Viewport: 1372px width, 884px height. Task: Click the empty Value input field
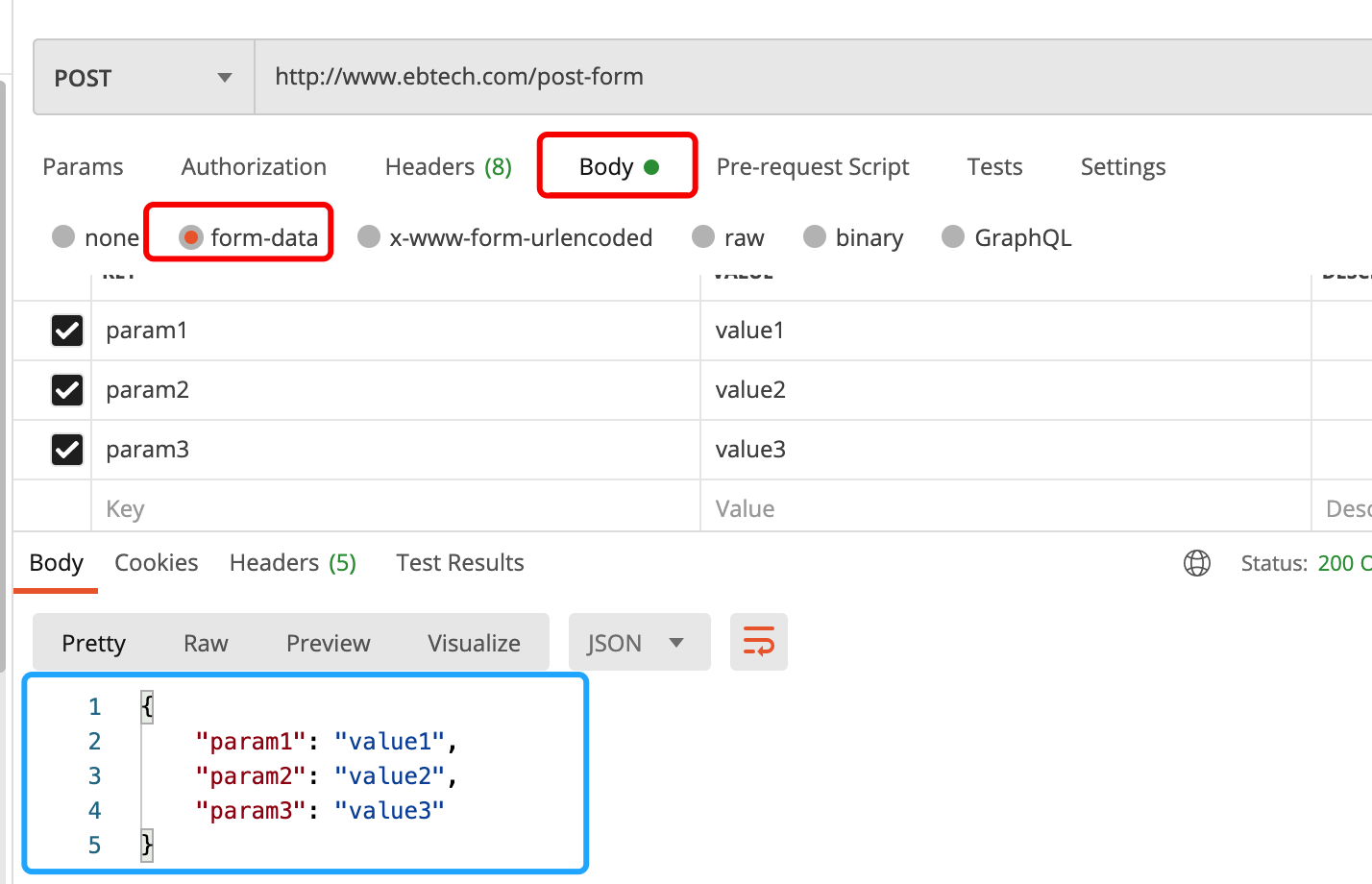pos(1006,508)
